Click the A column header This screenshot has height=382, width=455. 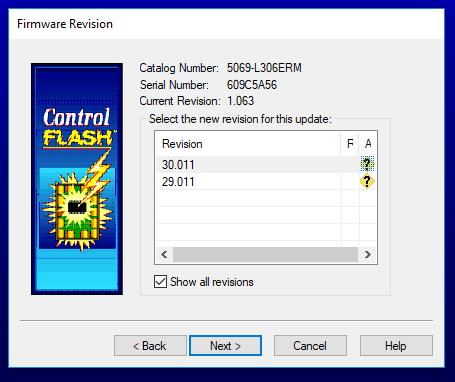(x=368, y=144)
